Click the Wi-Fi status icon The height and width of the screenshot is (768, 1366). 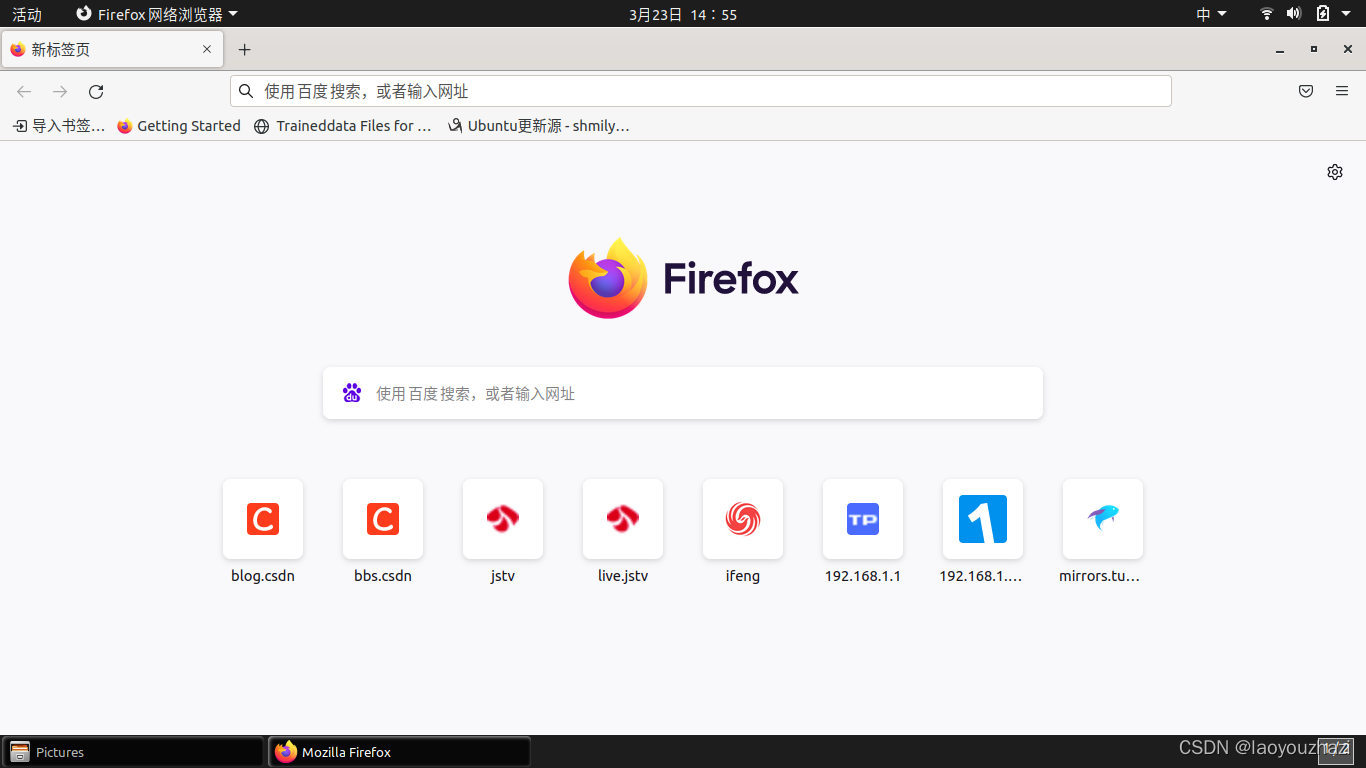click(x=1267, y=14)
